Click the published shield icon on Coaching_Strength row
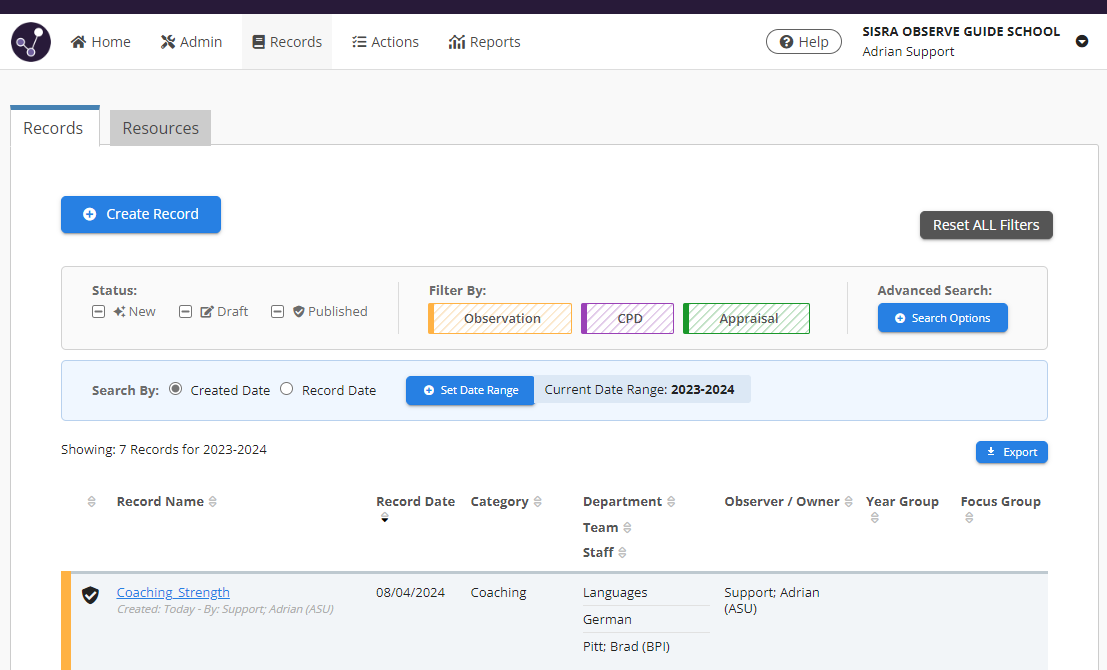Viewport: 1107px width, 670px height. 90,595
